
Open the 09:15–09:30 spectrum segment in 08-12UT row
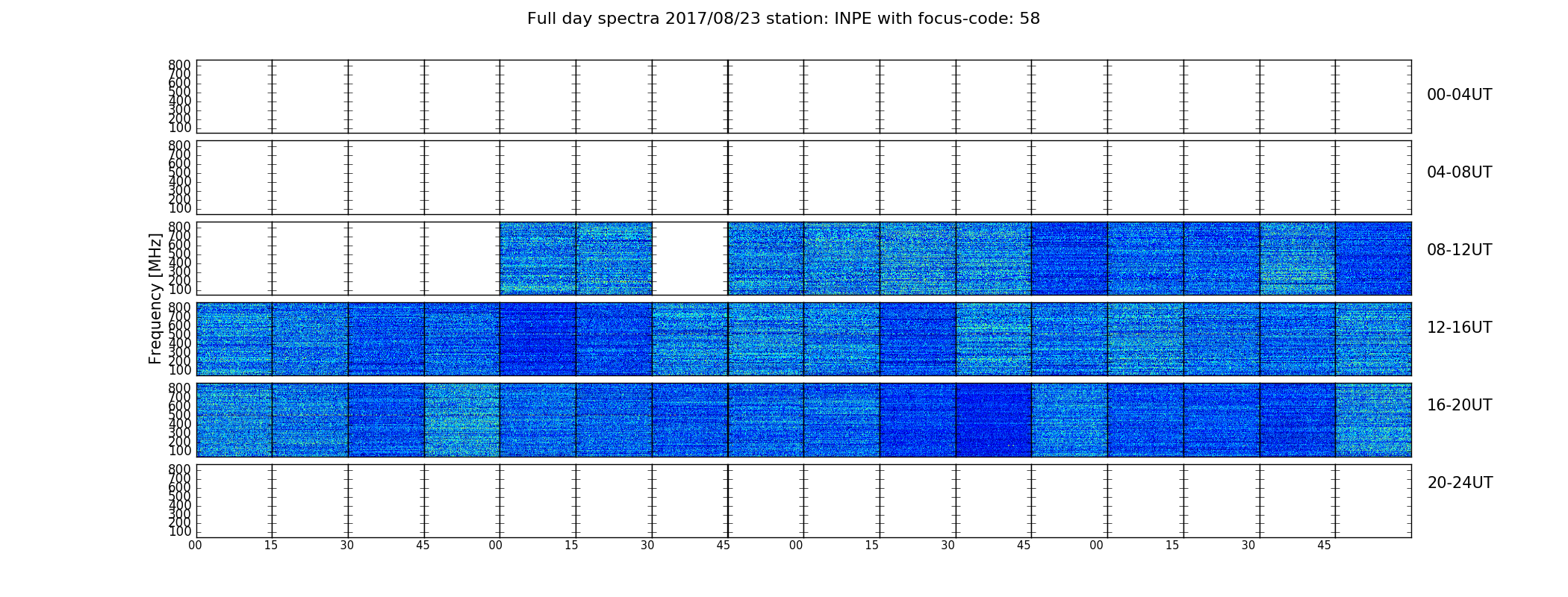pos(614,258)
